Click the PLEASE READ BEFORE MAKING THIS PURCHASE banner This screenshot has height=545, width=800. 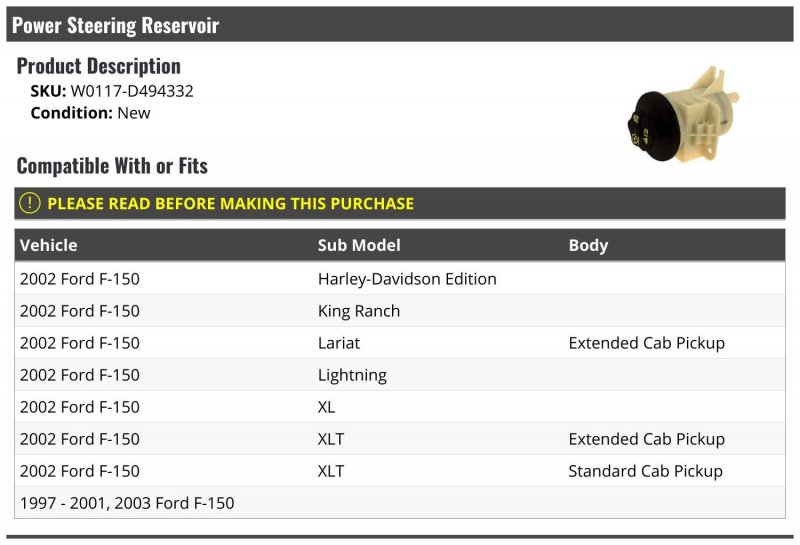(x=230, y=203)
